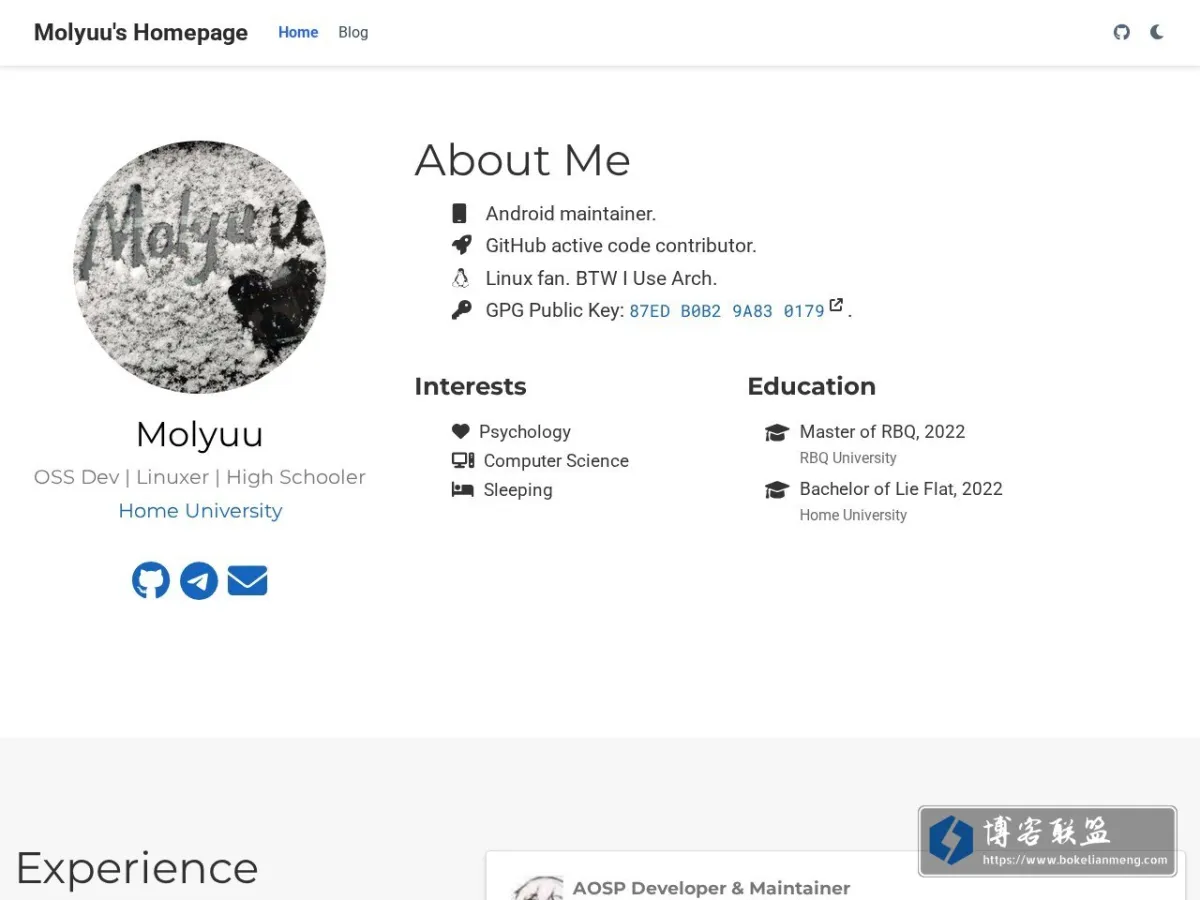Select 'Bachelor of Lie Flat, 2022' text
The image size is (1200, 900).
pos(901,488)
